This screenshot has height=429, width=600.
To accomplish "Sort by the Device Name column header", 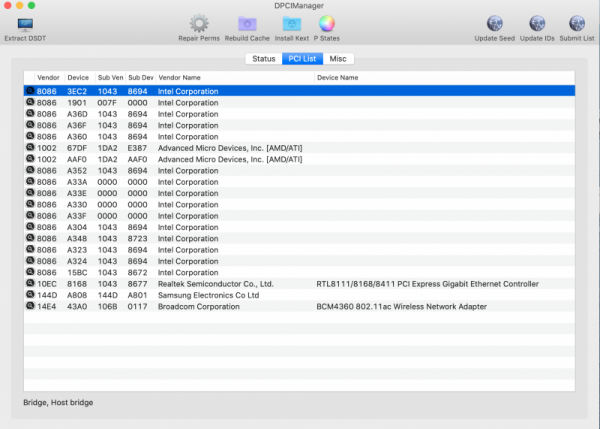I will coord(337,77).
